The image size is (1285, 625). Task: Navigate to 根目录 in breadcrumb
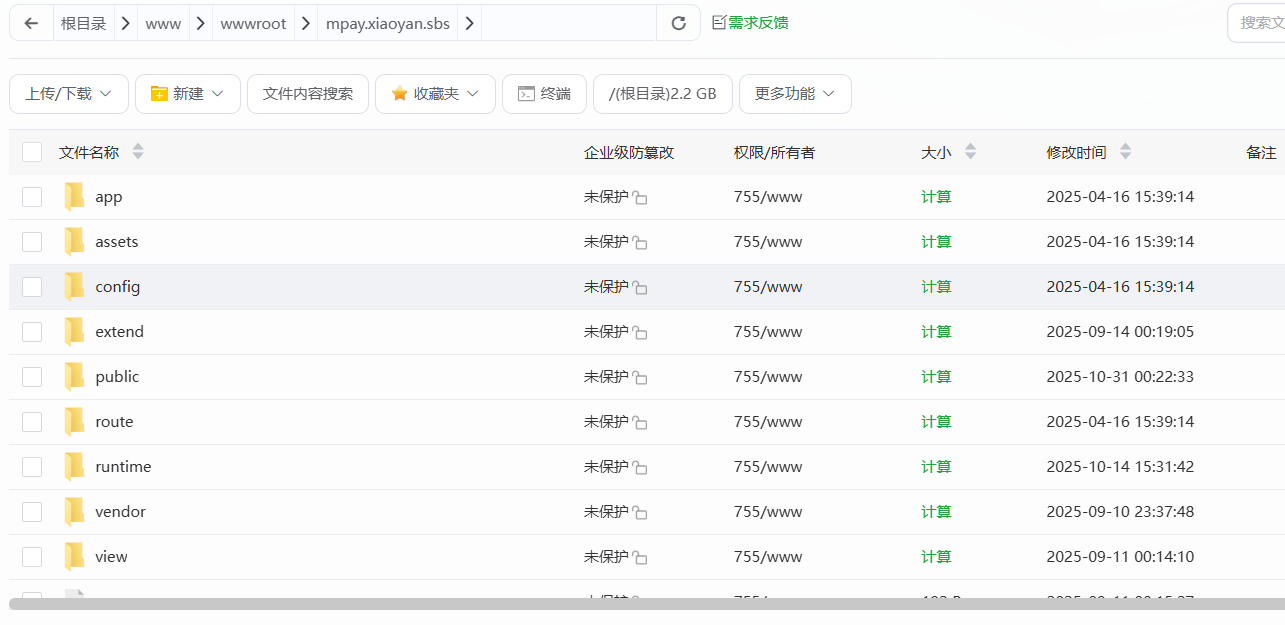[x=83, y=23]
